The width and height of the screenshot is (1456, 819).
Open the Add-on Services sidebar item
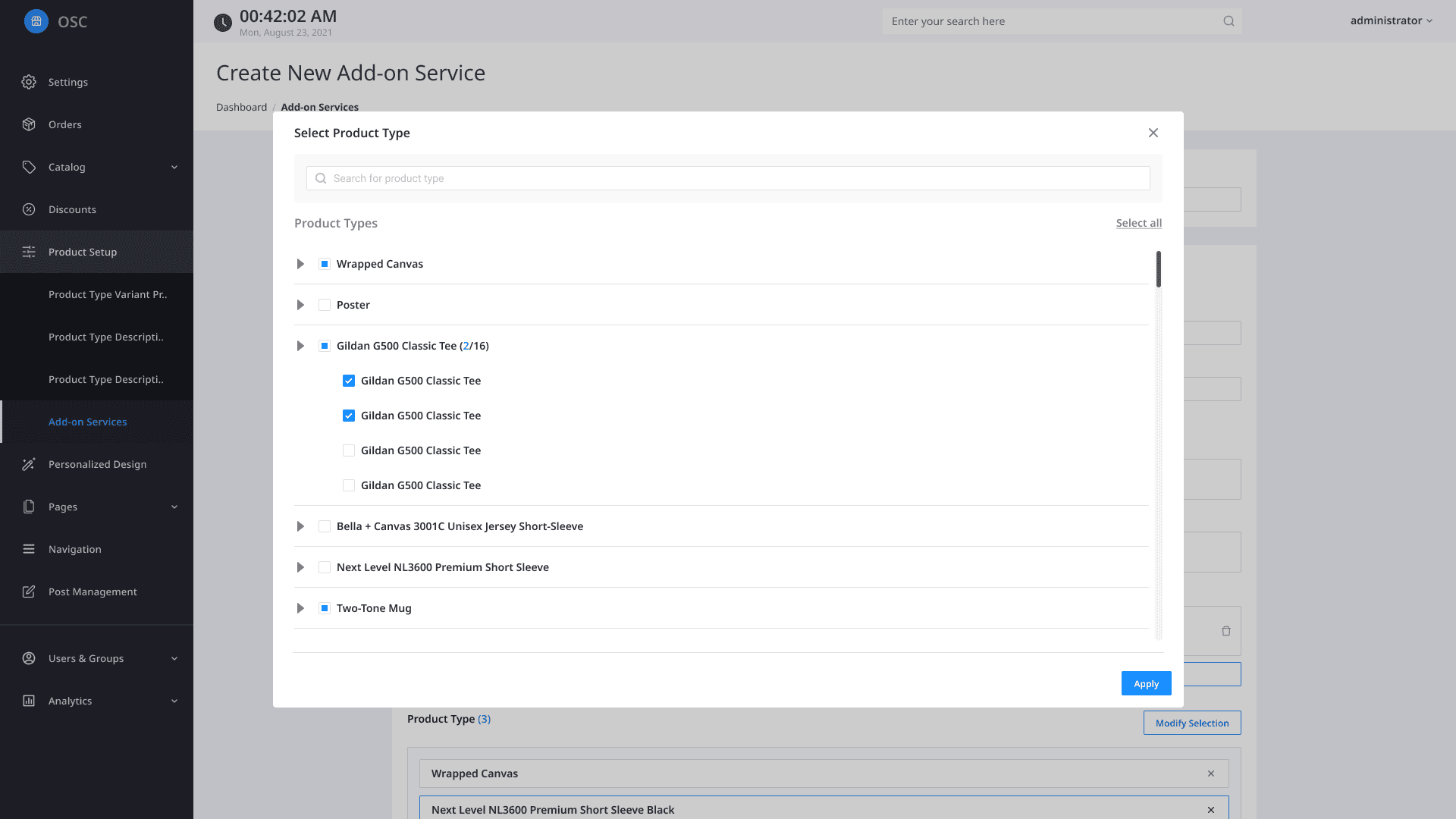pyautogui.click(x=87, y=422)
